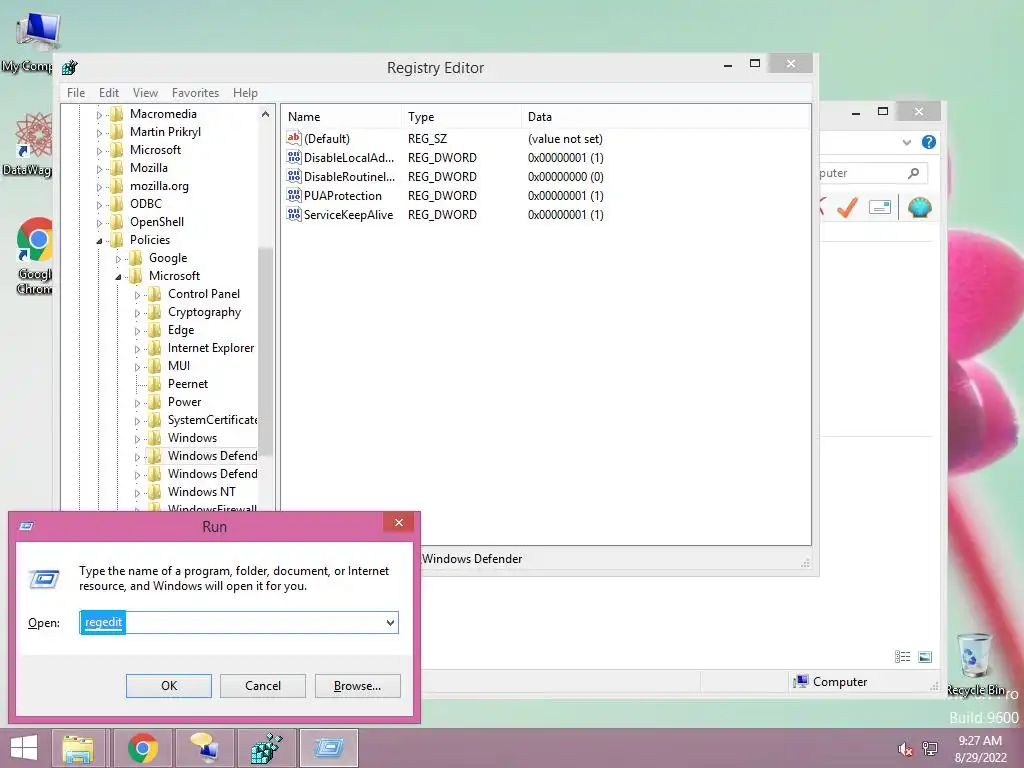
Task: Open the Recycle Bin desktop icon
Action: (975, 664)
